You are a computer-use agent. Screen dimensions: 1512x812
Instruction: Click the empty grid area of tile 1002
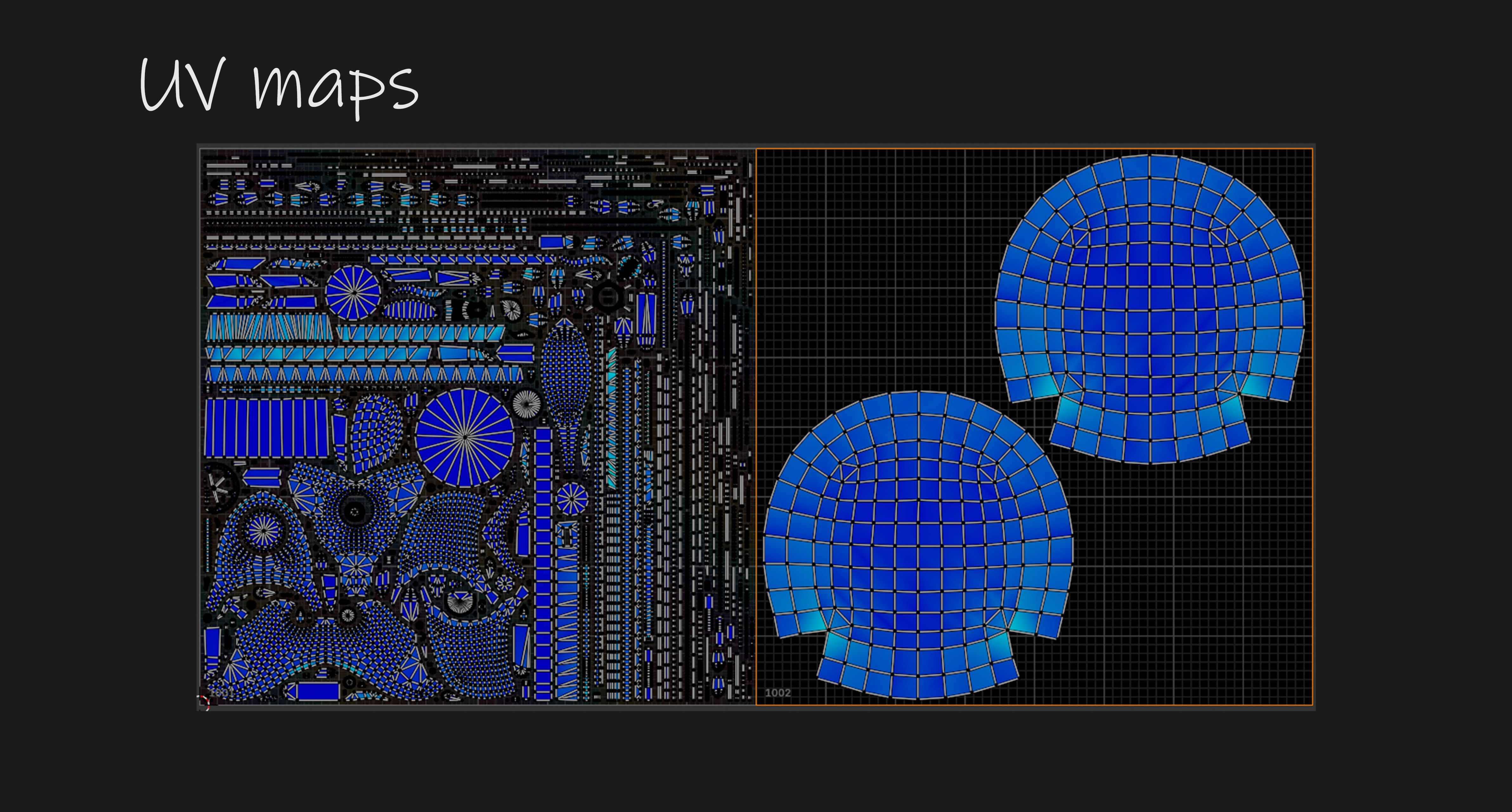[869, 264]
